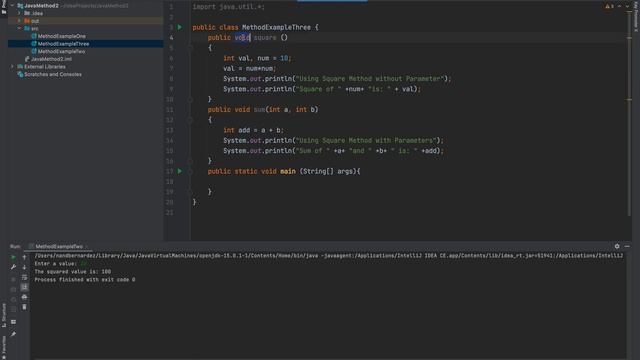Click 'MethodExampleThree' class name in editor
Viewport: 640px width, 360px height.
(276, 27)
